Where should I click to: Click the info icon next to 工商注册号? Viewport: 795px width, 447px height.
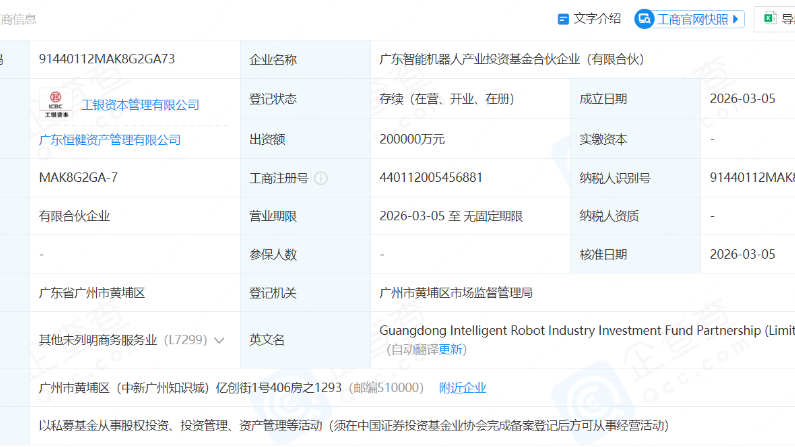[321, 178]
